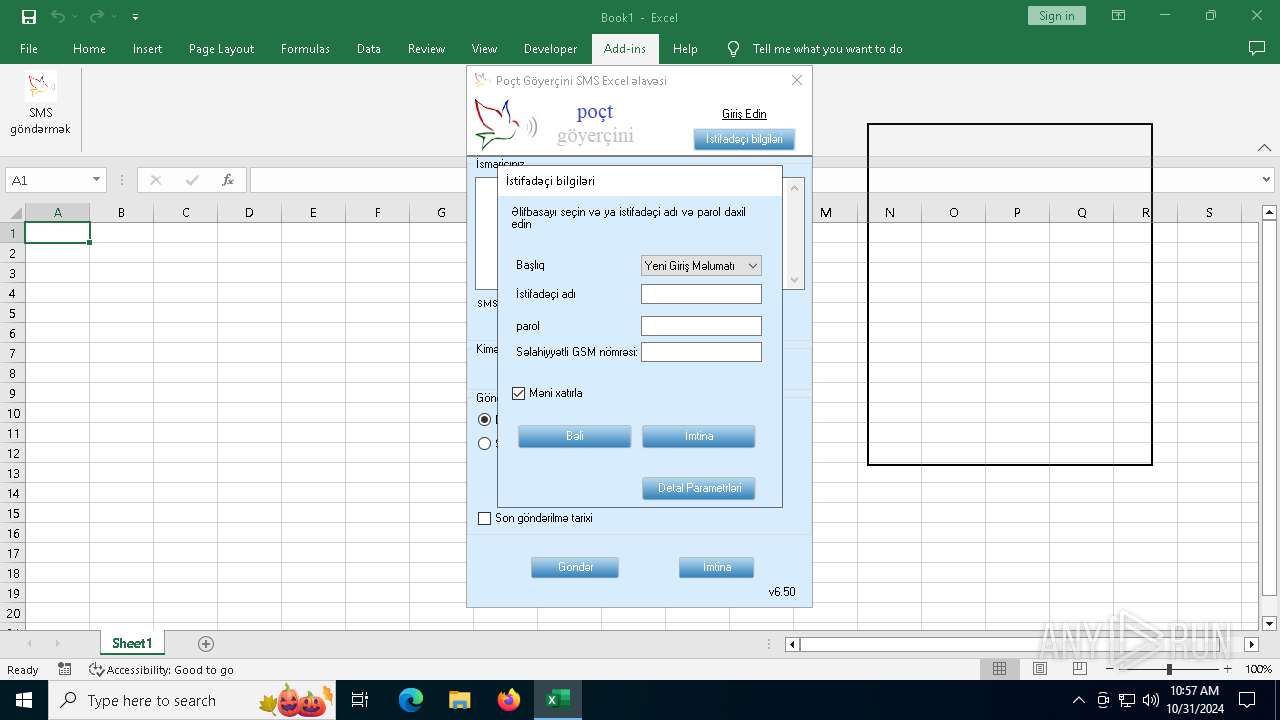
Task: Click the formula bar Cancel icon
Action: coord(155,180)
